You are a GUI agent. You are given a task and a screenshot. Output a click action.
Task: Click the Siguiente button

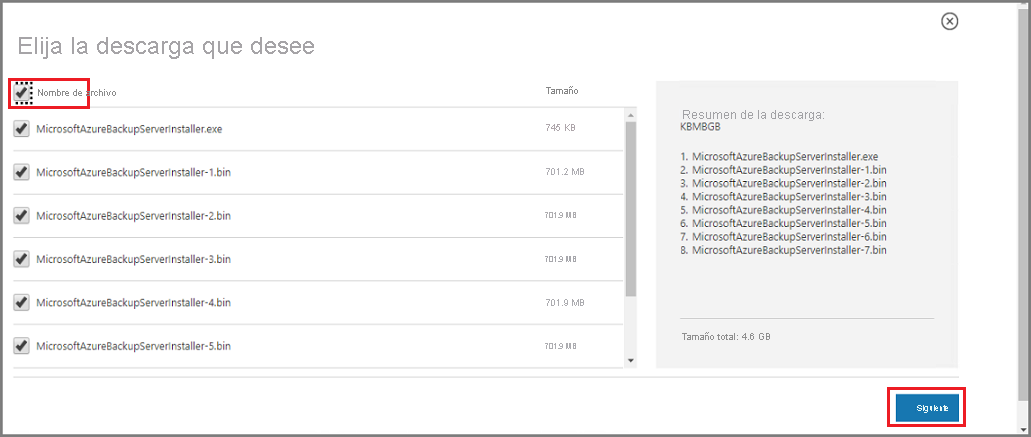pos(927,407)
